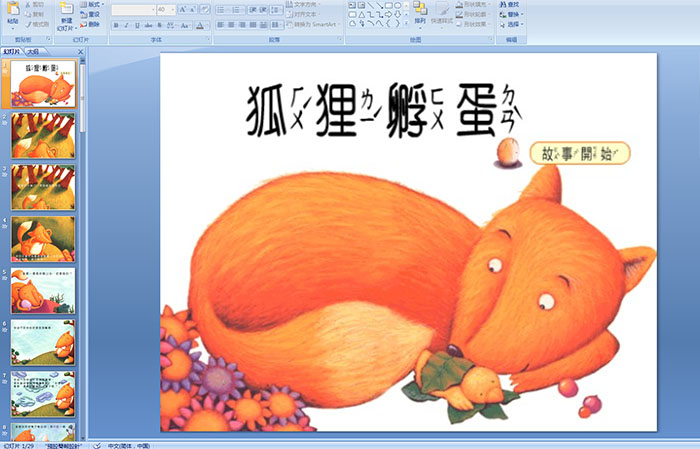
Task: Click Reset (重设) slide button
Action: (90, 14)
